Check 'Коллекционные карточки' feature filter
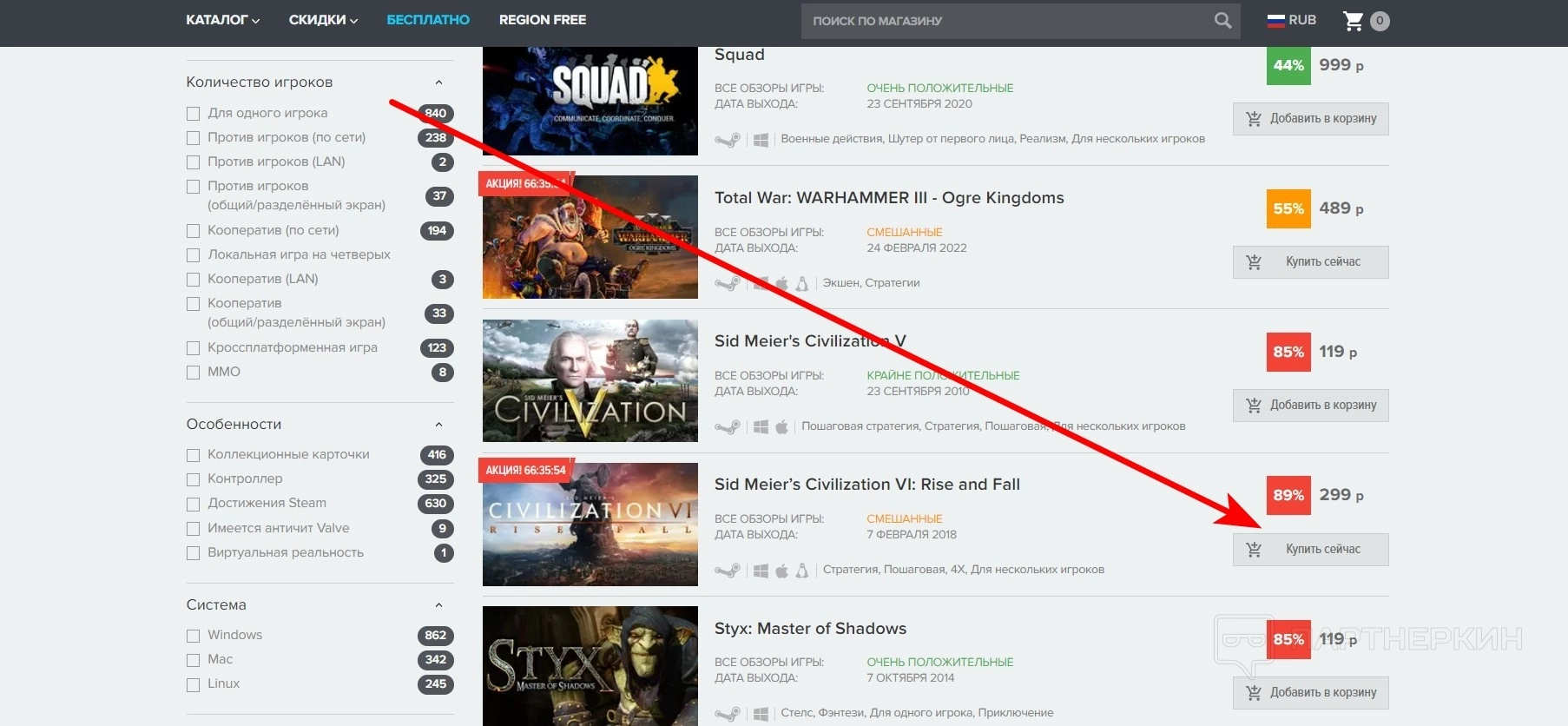 [193, 455]
